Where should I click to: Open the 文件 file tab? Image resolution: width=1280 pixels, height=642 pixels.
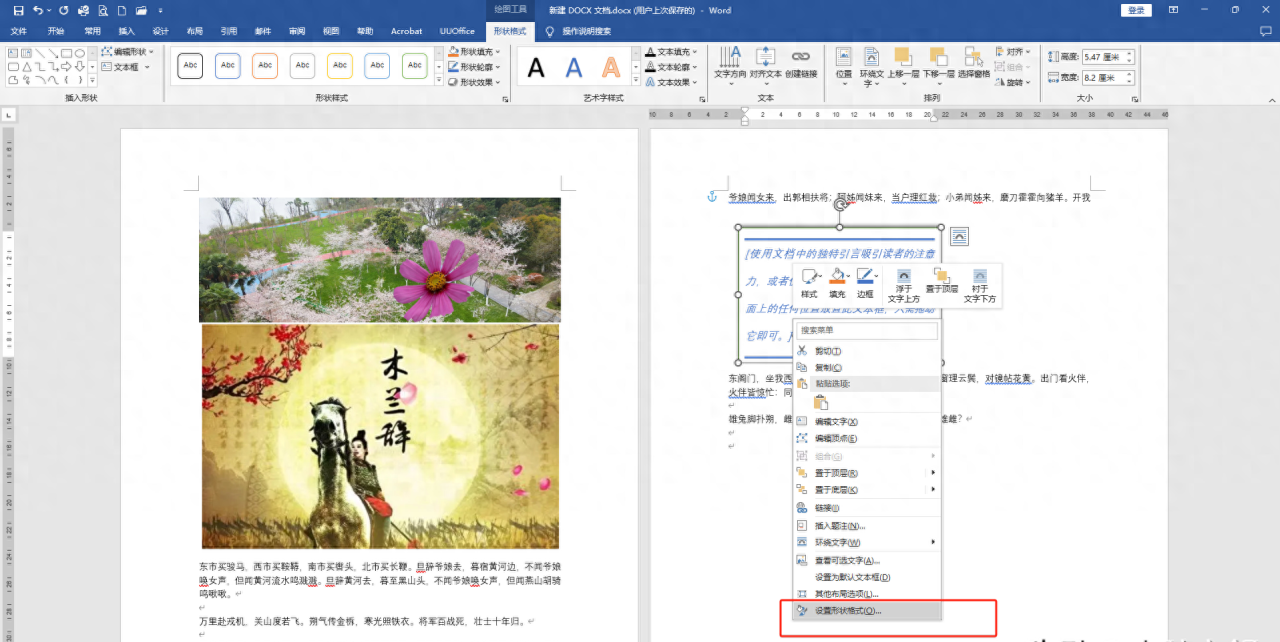coord(19,31)
